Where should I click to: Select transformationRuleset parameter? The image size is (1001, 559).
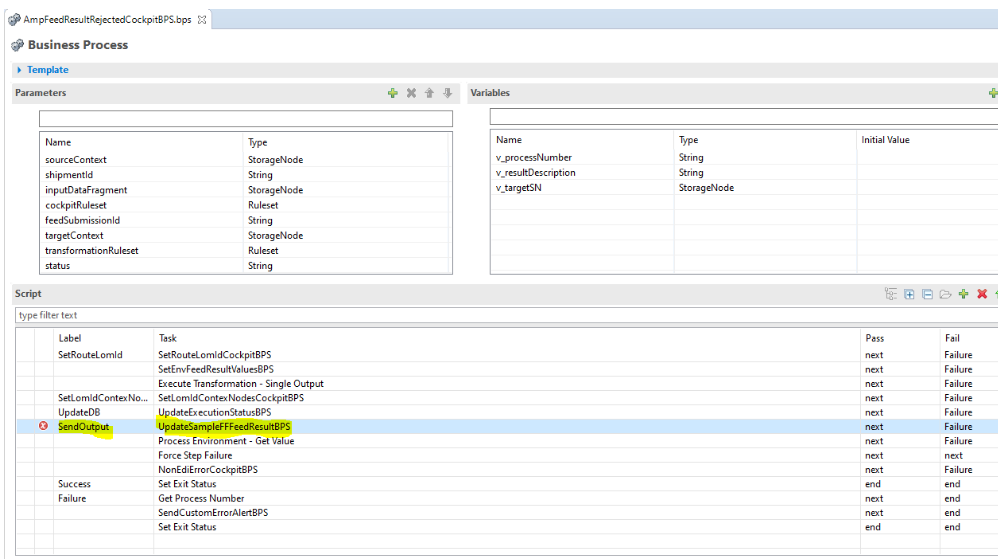91,251
